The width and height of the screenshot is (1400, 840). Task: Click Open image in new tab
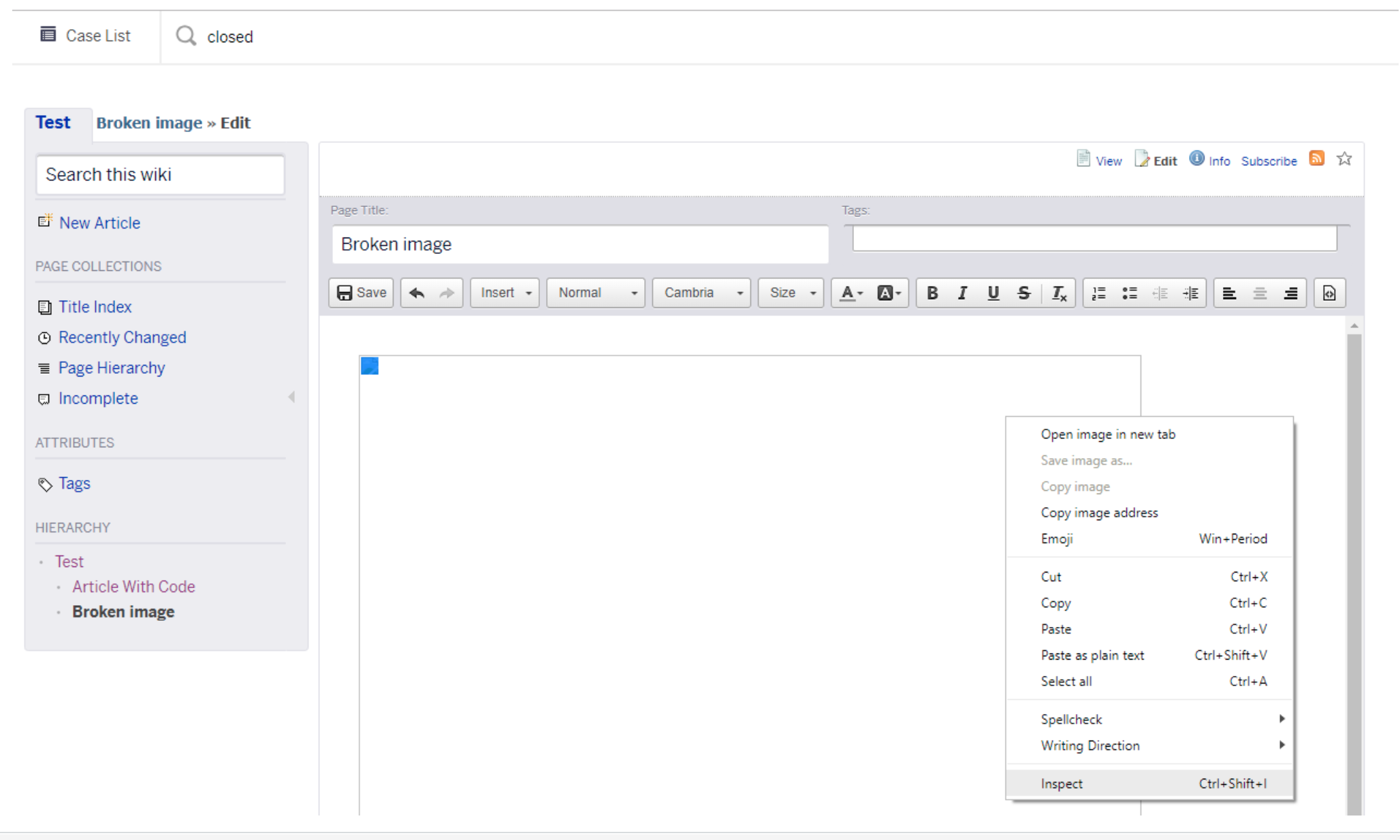pyautogui.click(x=1107, y=434)
